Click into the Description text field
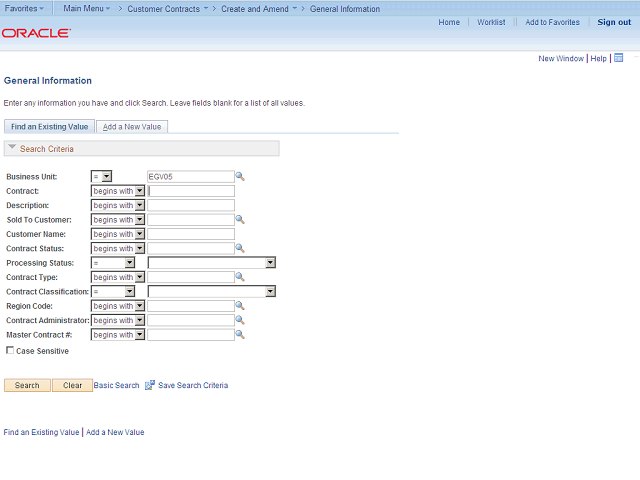This screenshot has width=640, height=480. (191, 205)
